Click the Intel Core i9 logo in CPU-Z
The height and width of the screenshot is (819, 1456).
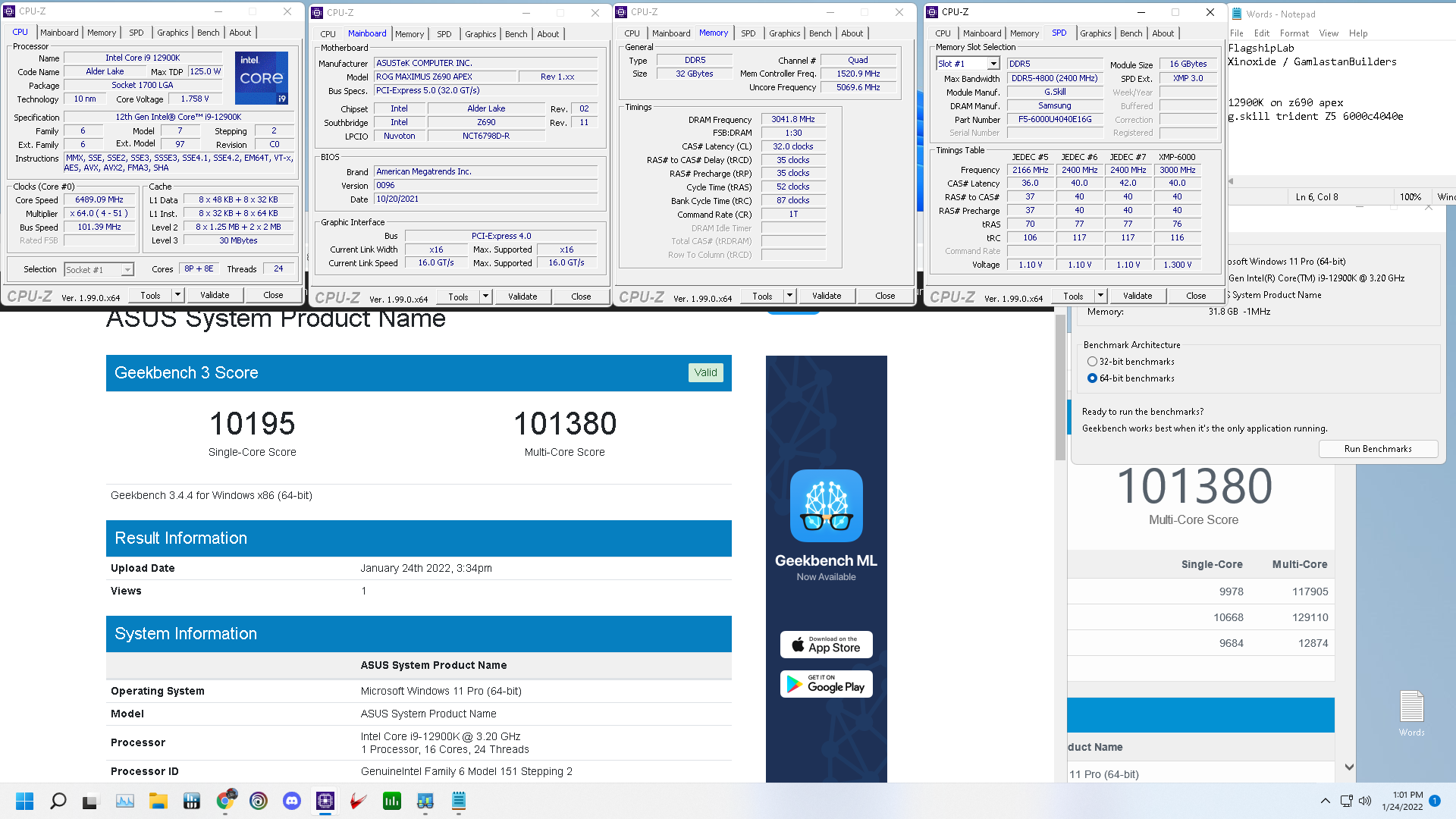(262, 78)
